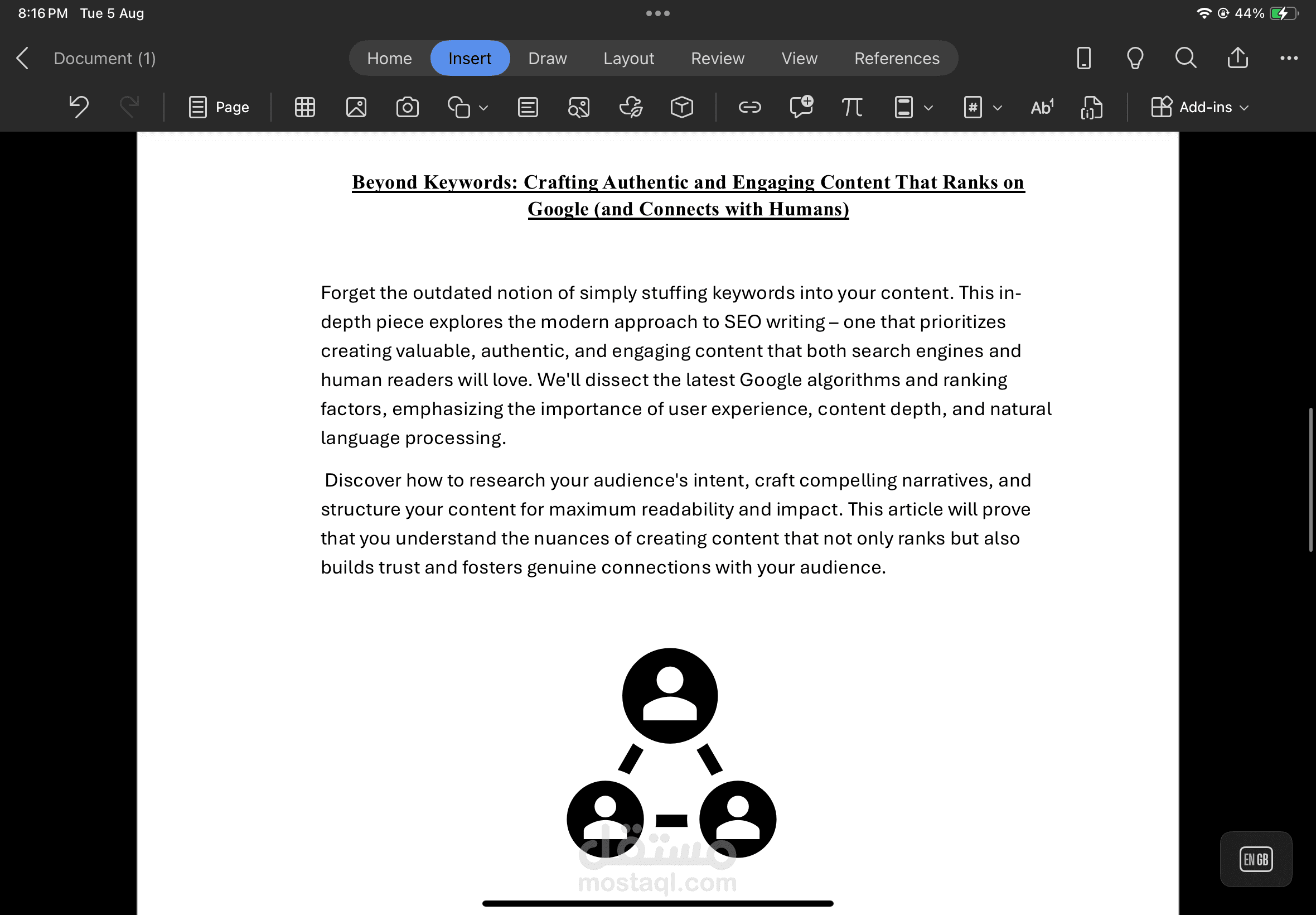Open the Tell Me lightbulb
The height and width of the screenshot is (915, 1316).
coord(1135,58)
